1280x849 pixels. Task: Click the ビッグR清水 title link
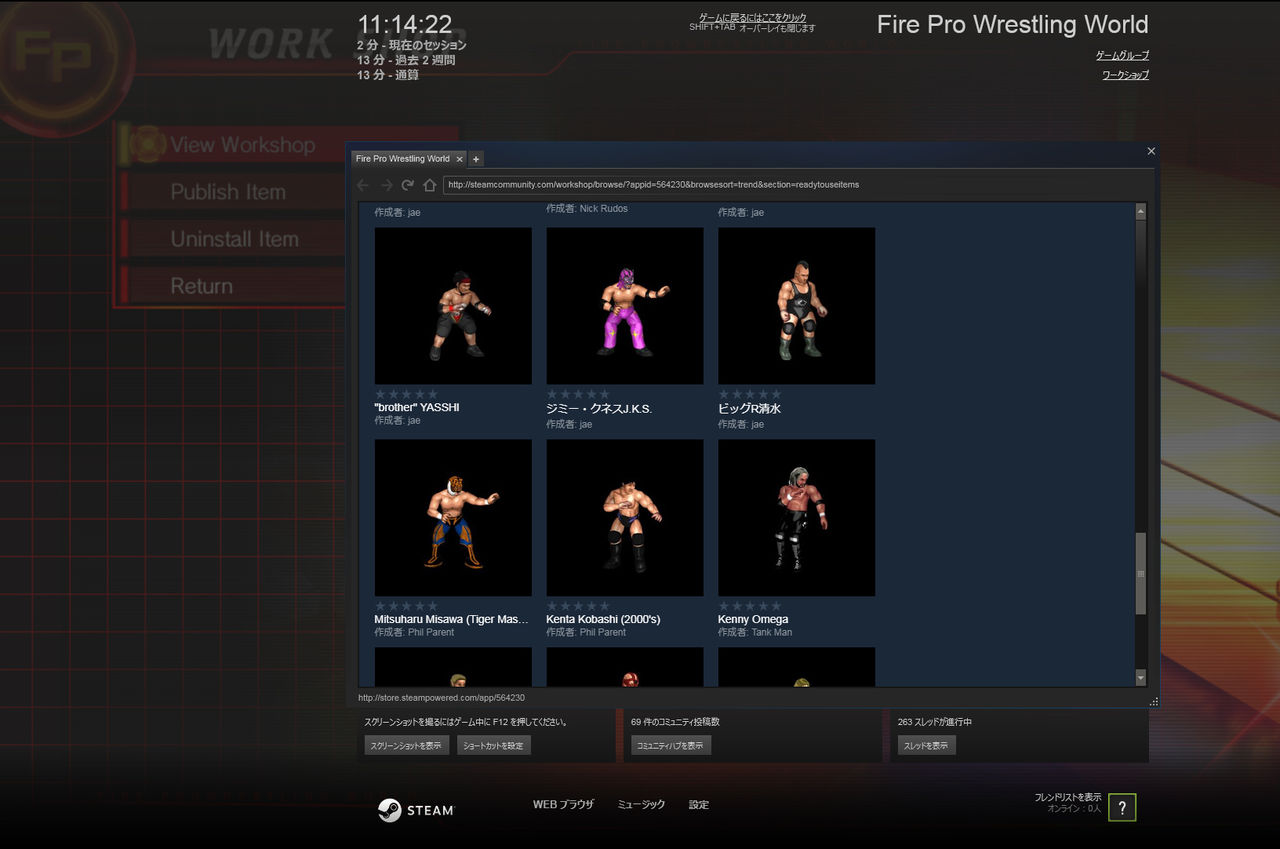tap(749, 409)
